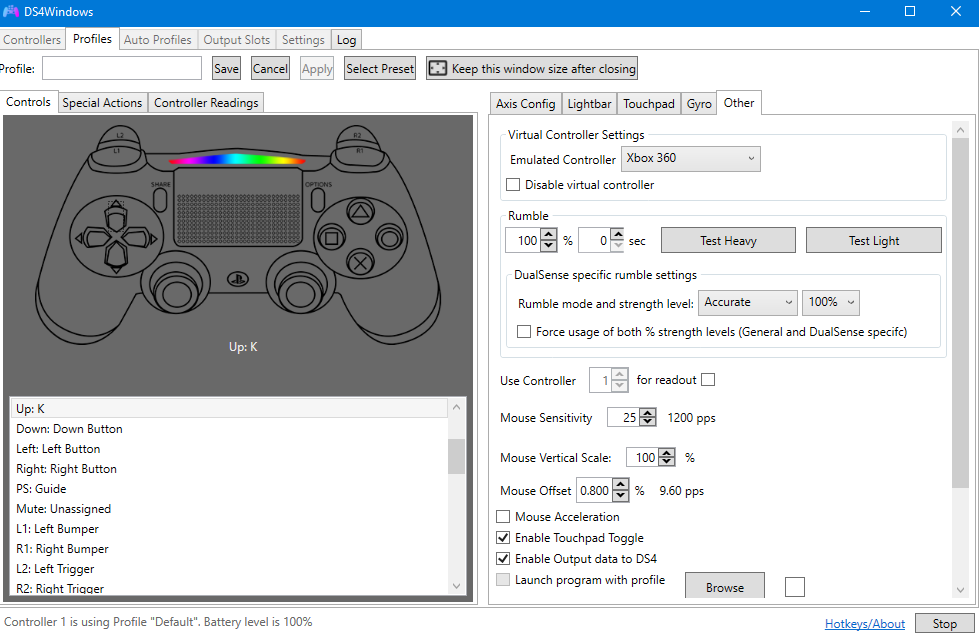Click the triangle button on the controller

pyautogui.click(x=358, y=211)
